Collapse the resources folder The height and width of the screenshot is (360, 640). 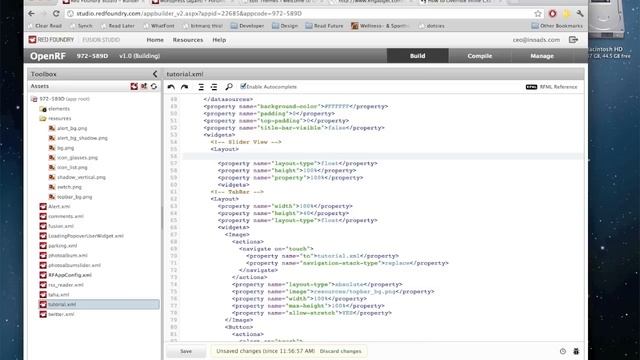click(56, 118)
